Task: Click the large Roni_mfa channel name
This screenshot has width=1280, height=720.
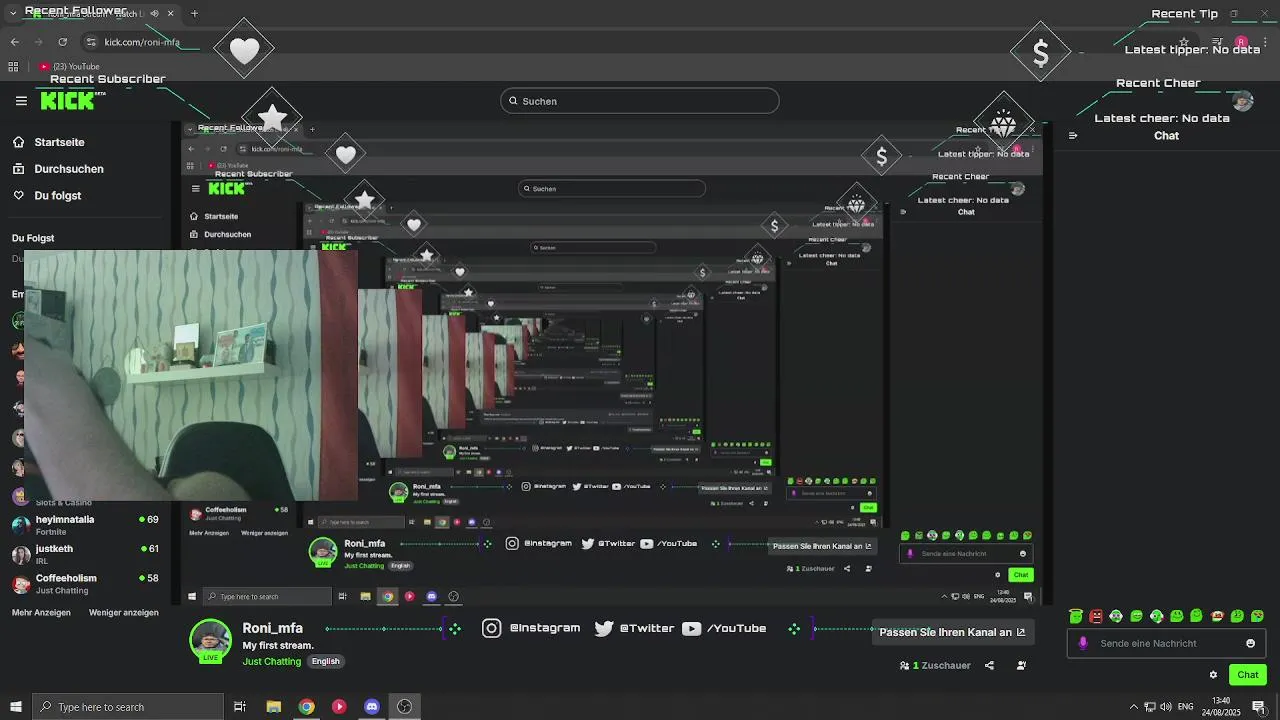Action: pyautogui.click(x=272, y=628)
